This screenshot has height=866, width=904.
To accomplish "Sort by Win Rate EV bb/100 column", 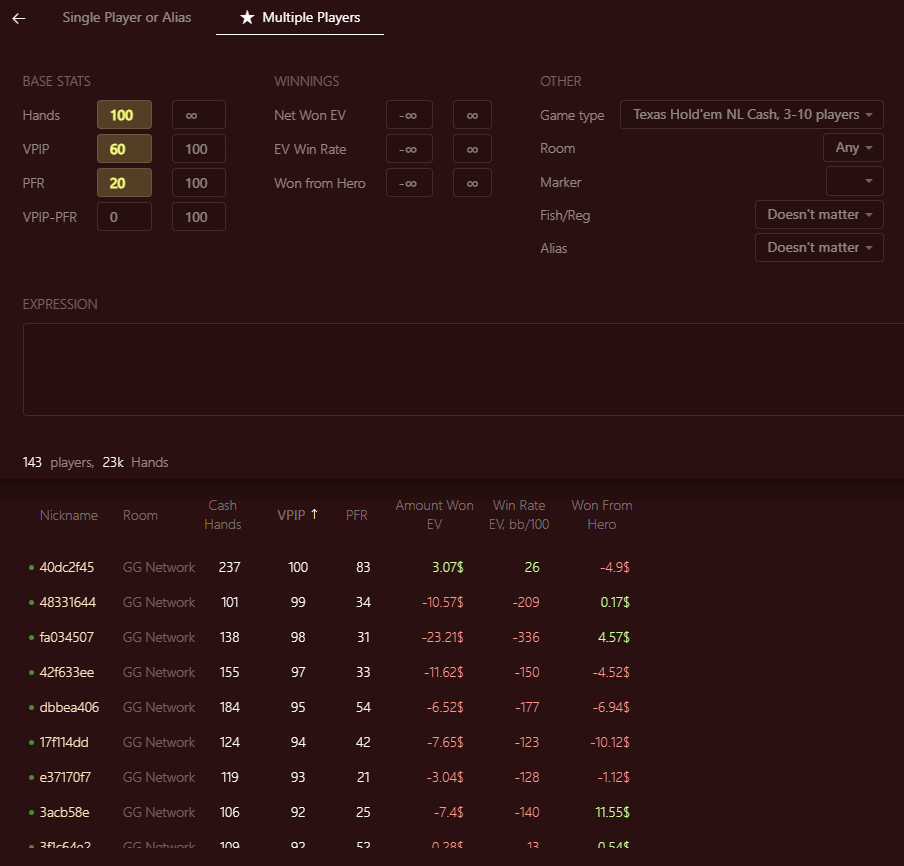I will [x=519, y=515].
